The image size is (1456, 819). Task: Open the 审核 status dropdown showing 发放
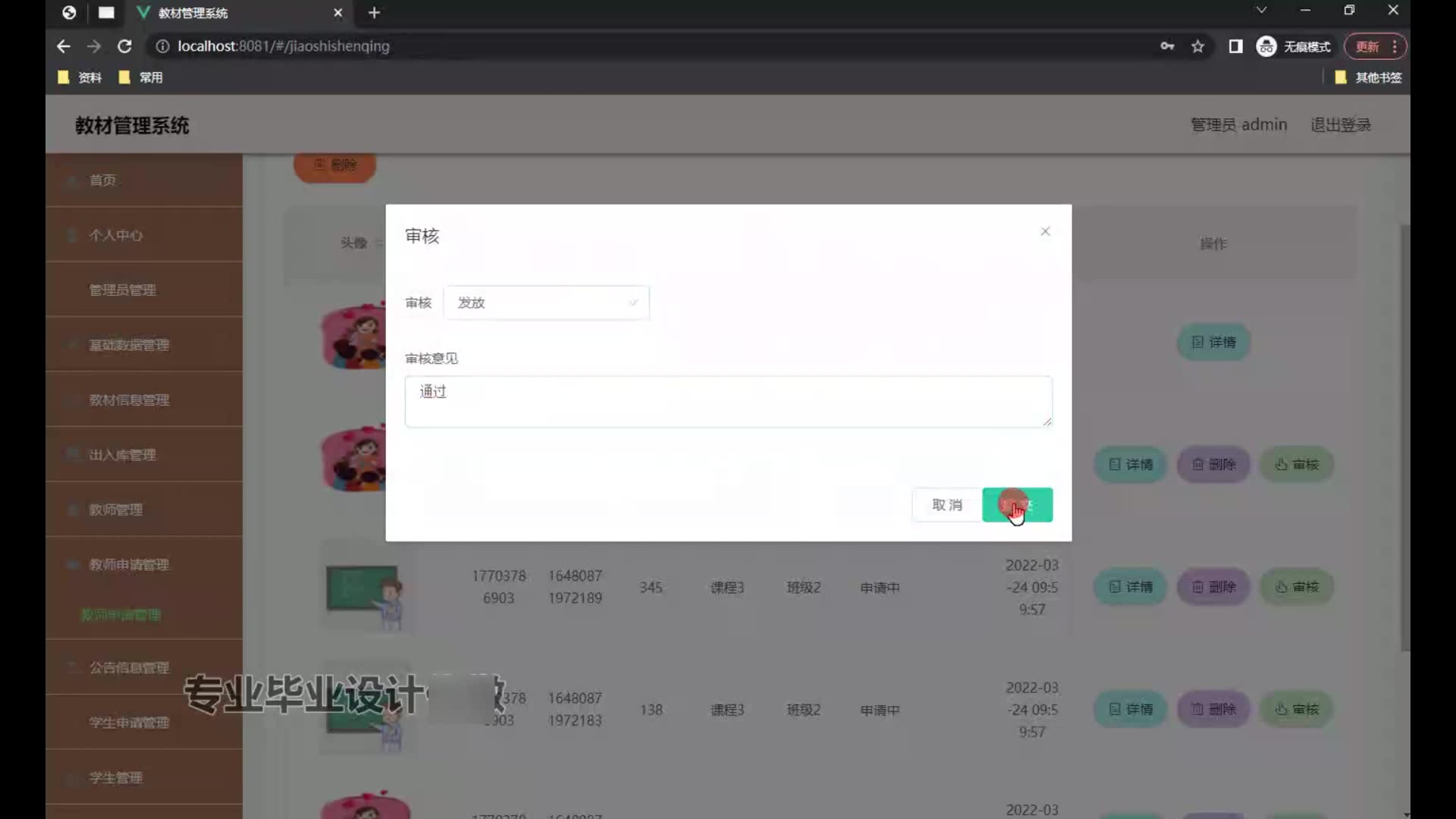point(546,303)
